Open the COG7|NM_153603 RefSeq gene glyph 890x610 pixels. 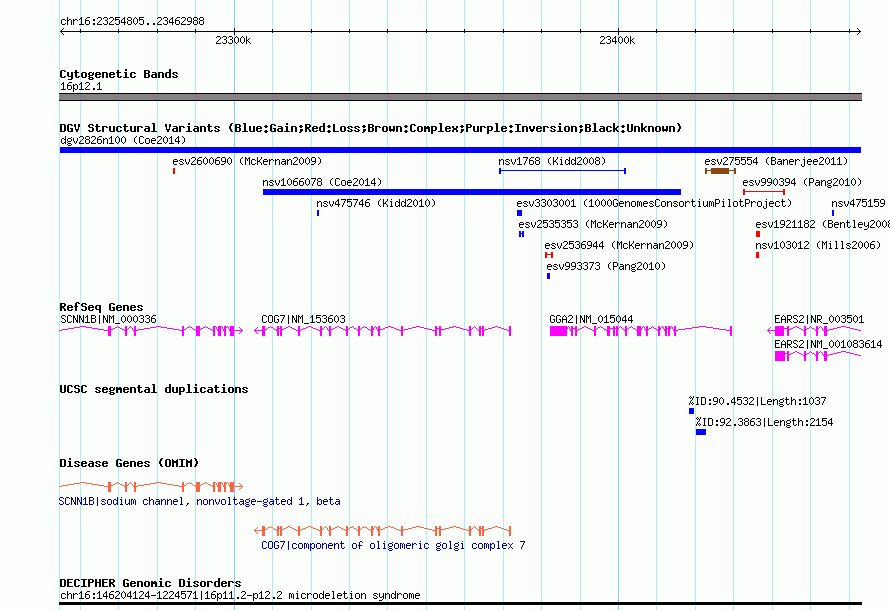point(383,330)
